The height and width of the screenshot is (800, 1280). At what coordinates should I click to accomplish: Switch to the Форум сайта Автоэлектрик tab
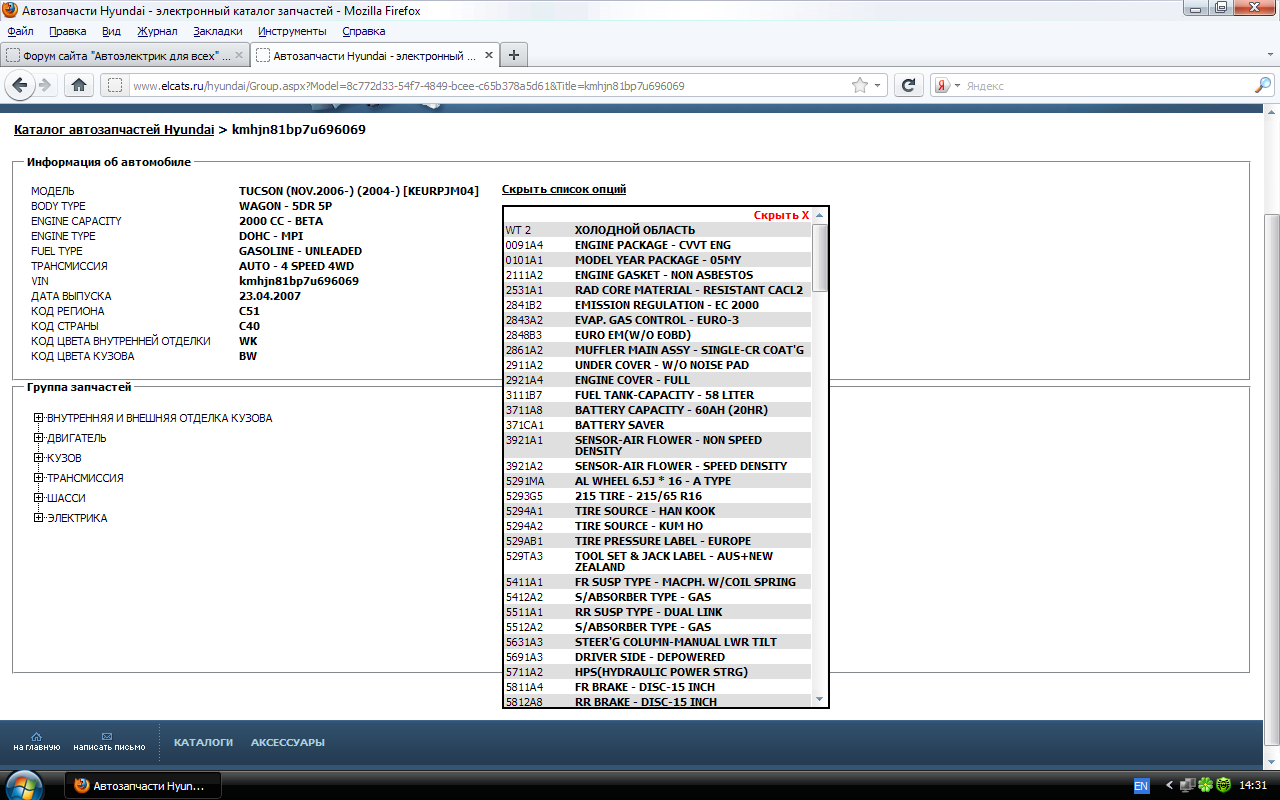(x=124, y=55)
